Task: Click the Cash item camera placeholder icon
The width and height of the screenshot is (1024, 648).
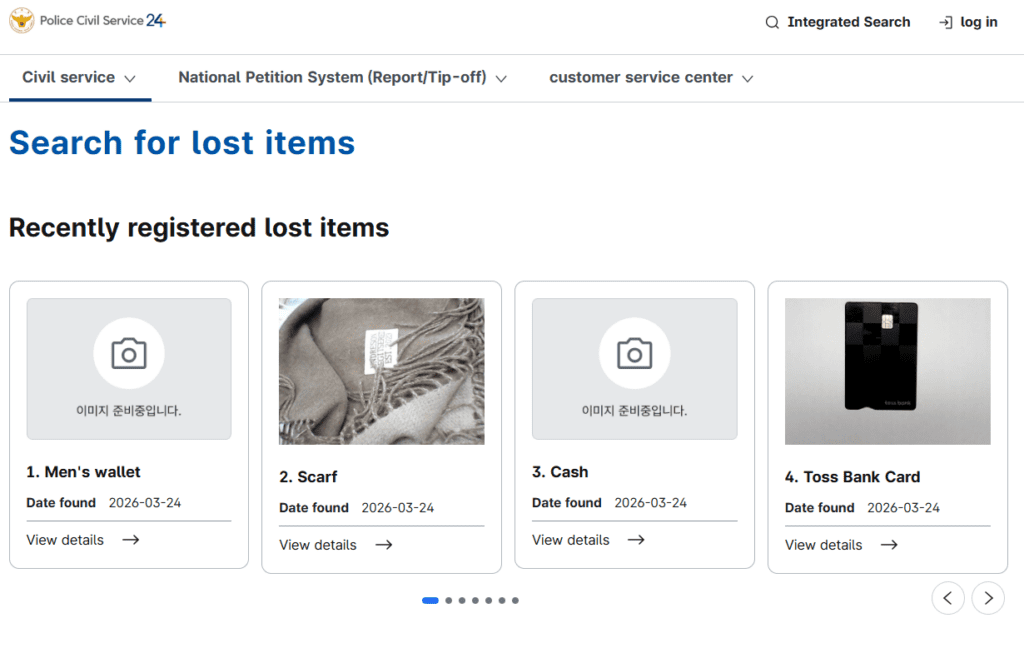Action: click(634, 353)
